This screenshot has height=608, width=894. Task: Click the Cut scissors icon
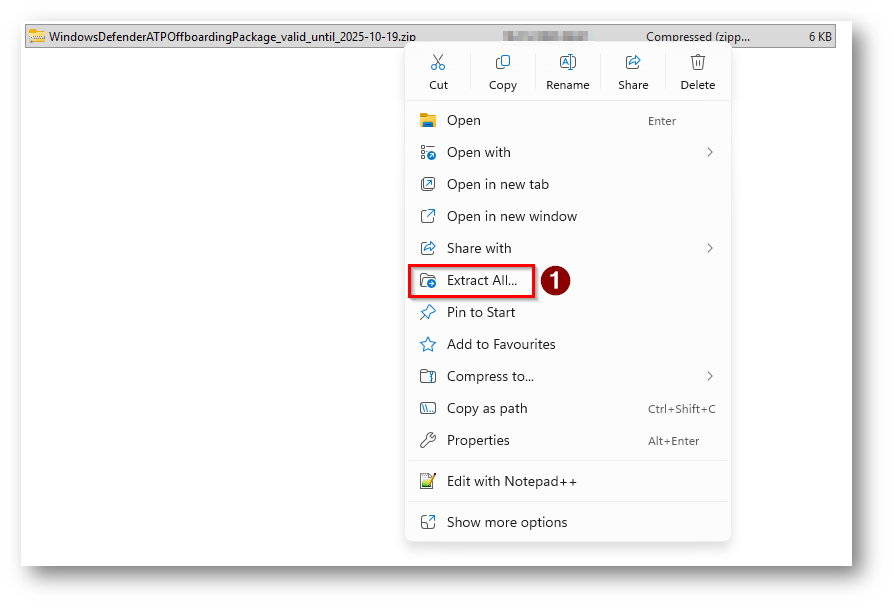coord(438,62)
